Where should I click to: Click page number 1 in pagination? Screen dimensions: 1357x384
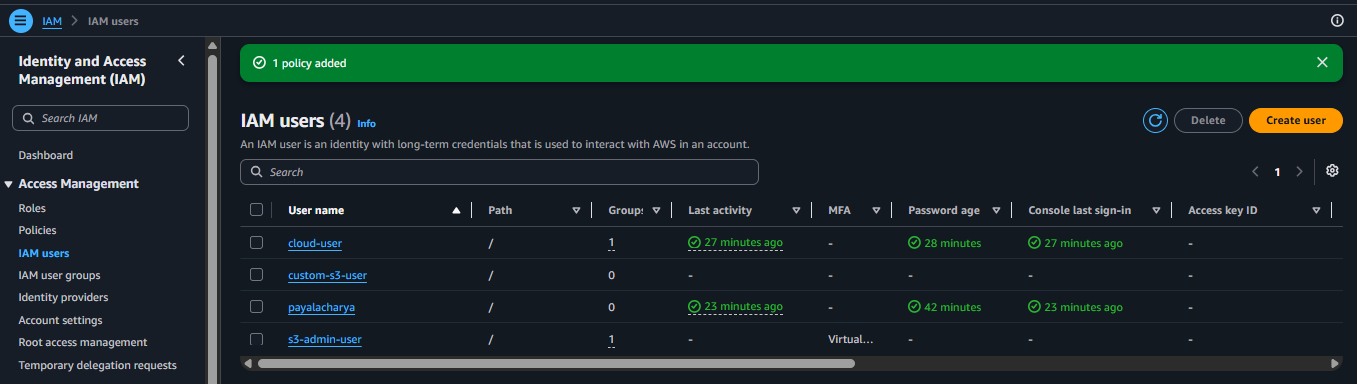pyautogui.click(x=1277, y=172)
